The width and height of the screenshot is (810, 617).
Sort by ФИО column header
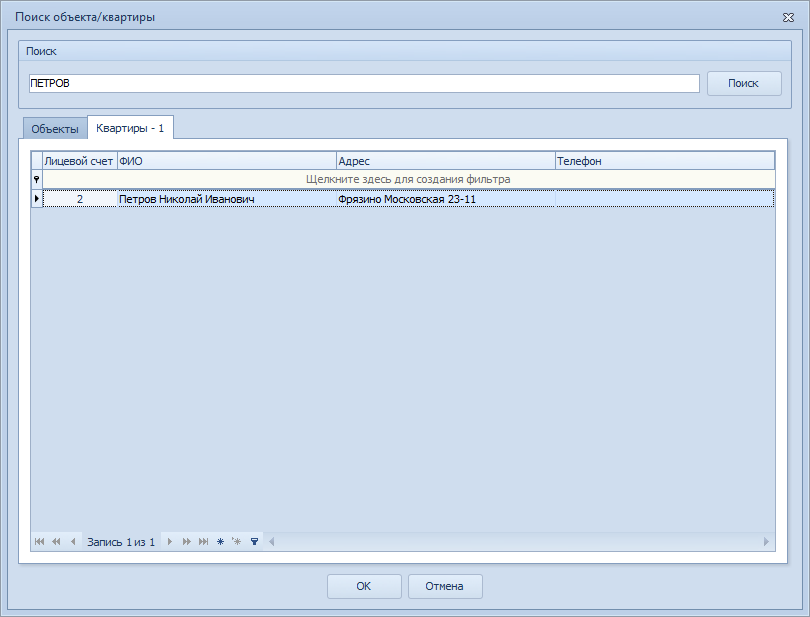click(x=227, y=161)
